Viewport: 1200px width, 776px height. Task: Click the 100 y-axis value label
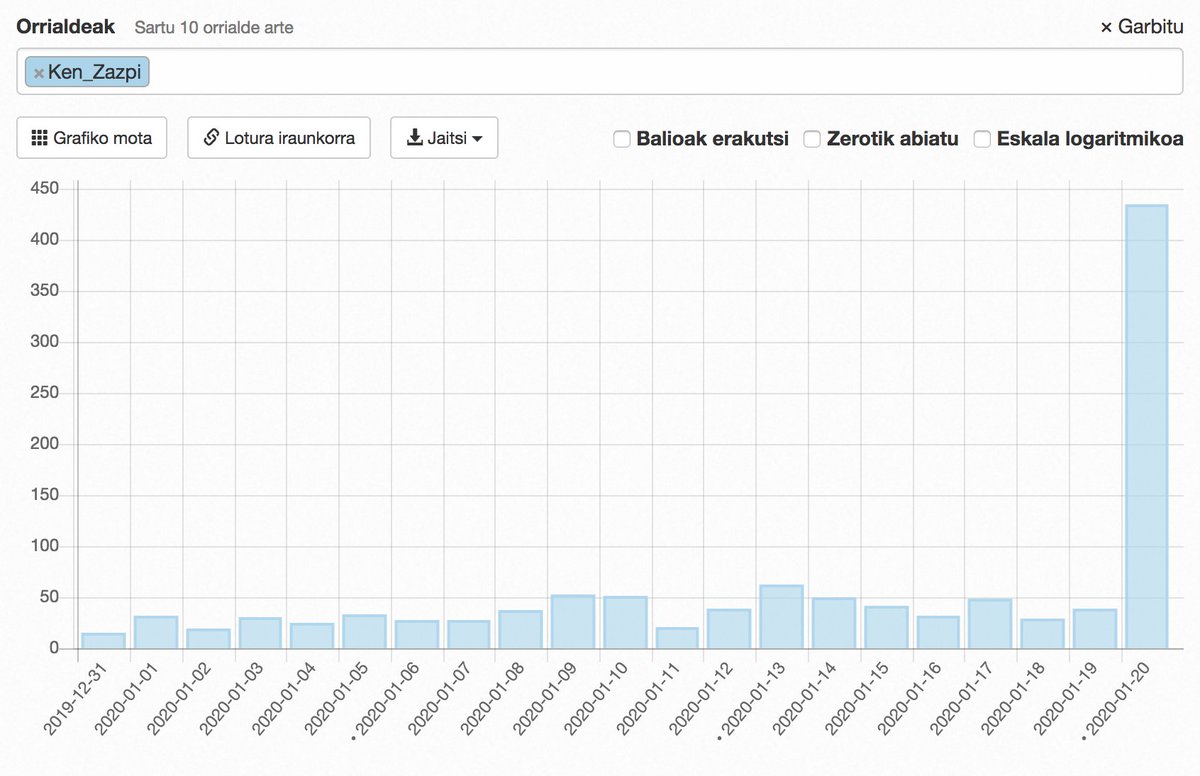[45, 546]
